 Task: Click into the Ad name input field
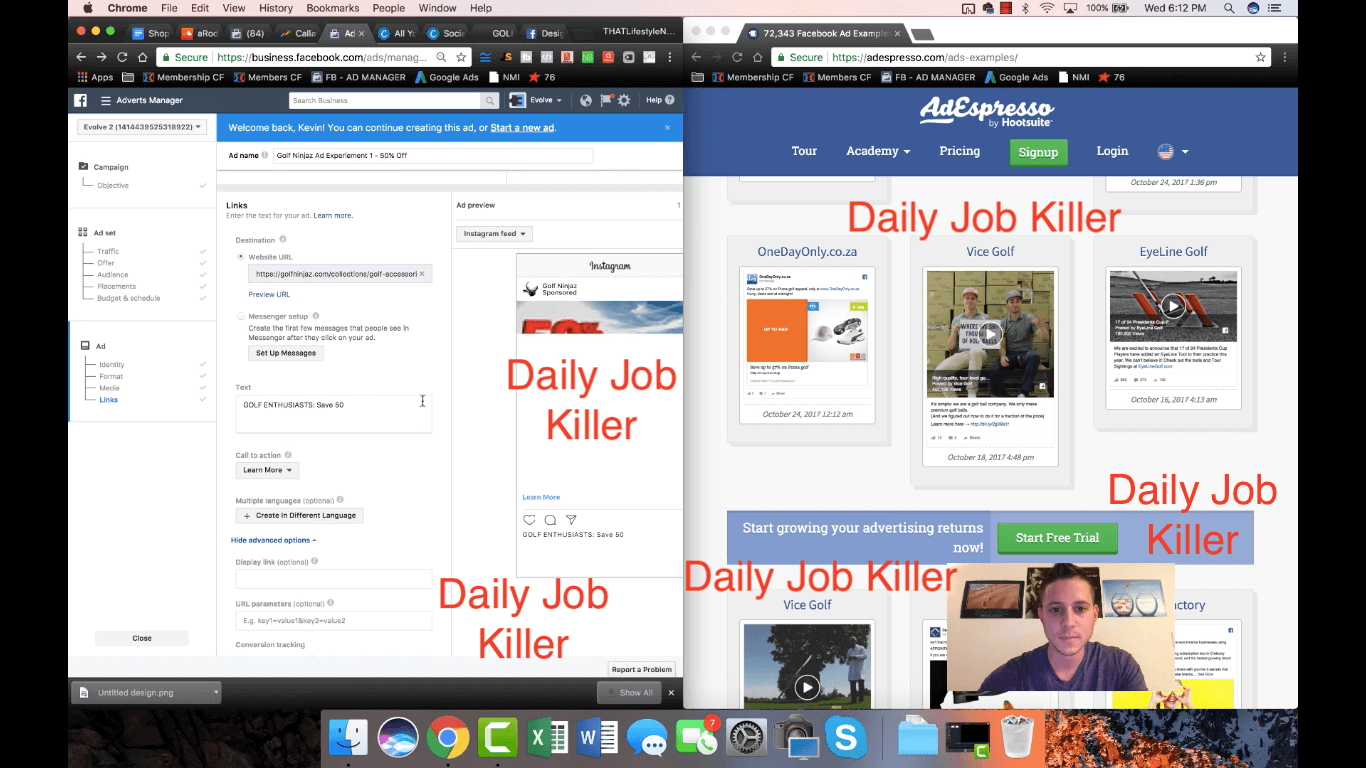pos(433,156)
